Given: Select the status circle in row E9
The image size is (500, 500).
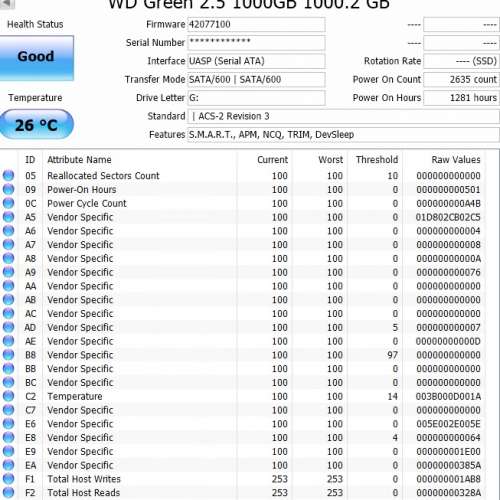Looking at the screenshot, I should click(8, 451).
